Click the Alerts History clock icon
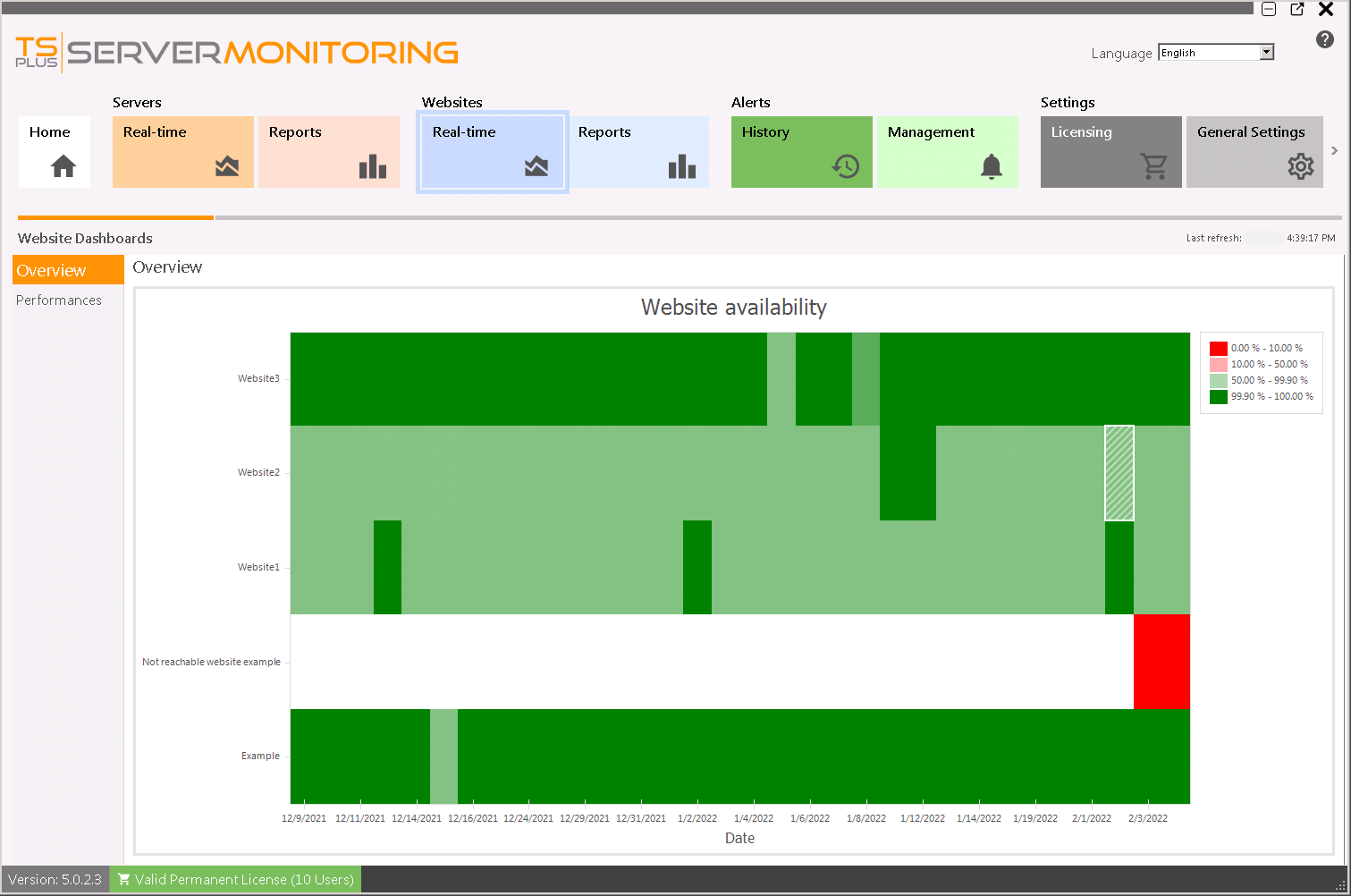 click(844, 165)
